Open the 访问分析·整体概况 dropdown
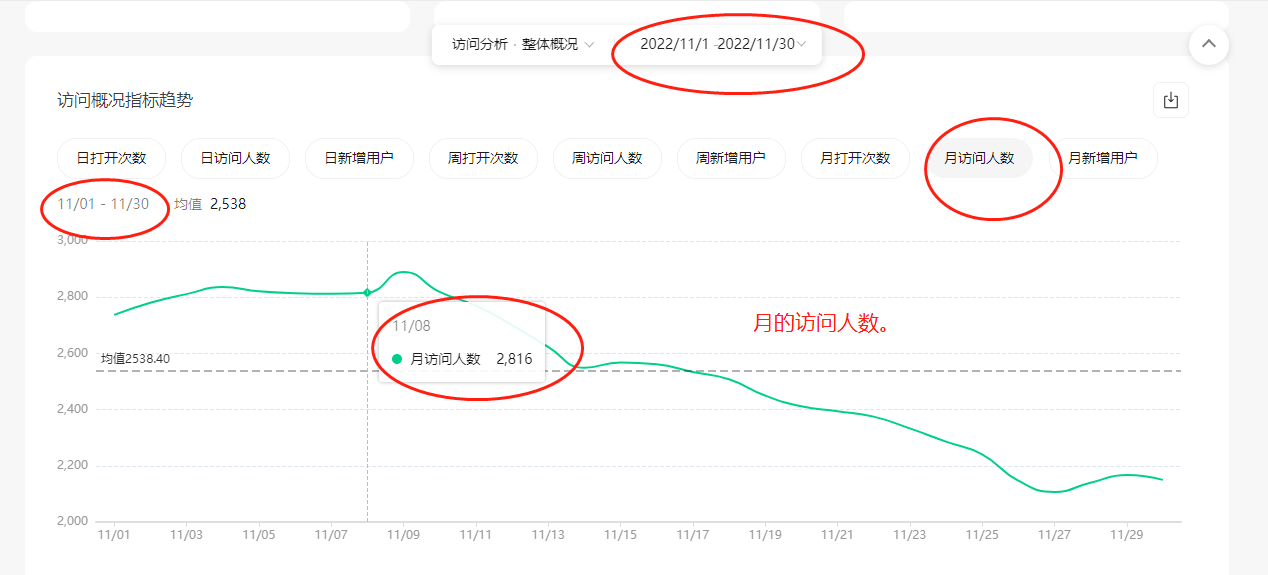Screen dimensions: 1268x575 (523, 44)
